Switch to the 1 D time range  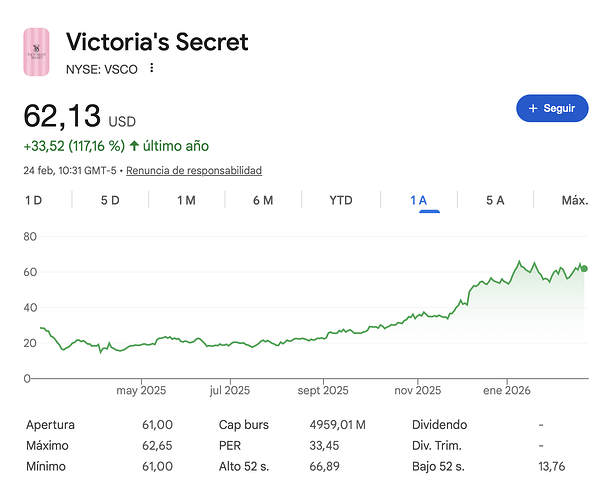tap(34, 200)
